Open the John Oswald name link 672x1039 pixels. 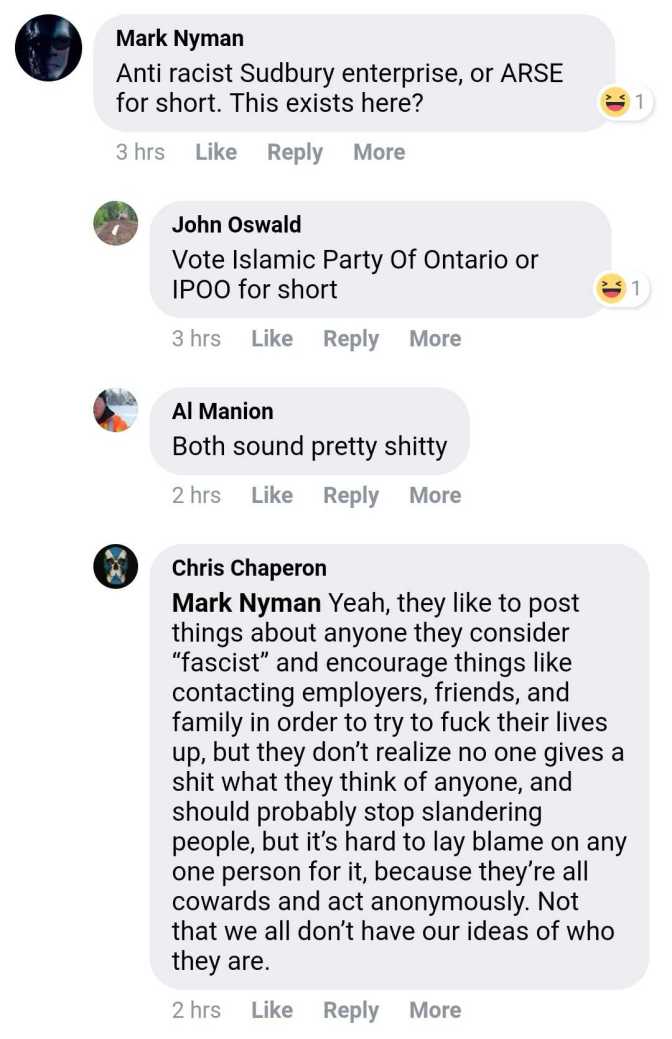[236, 224]
